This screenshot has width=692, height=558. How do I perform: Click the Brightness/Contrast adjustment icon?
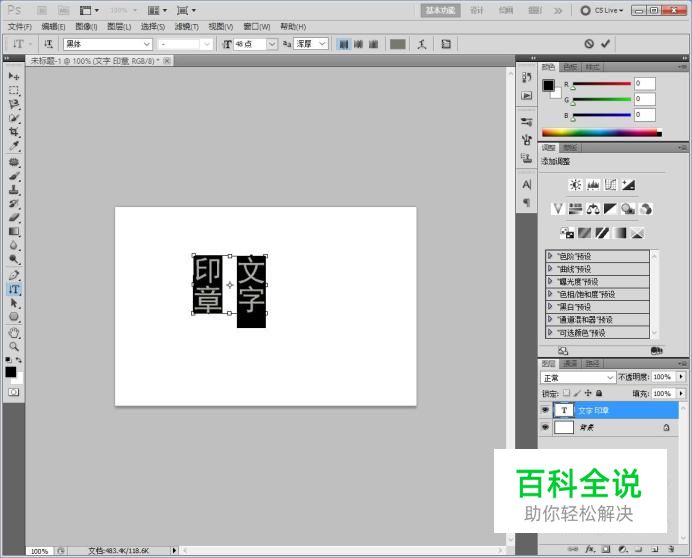[x=575, y=185]
